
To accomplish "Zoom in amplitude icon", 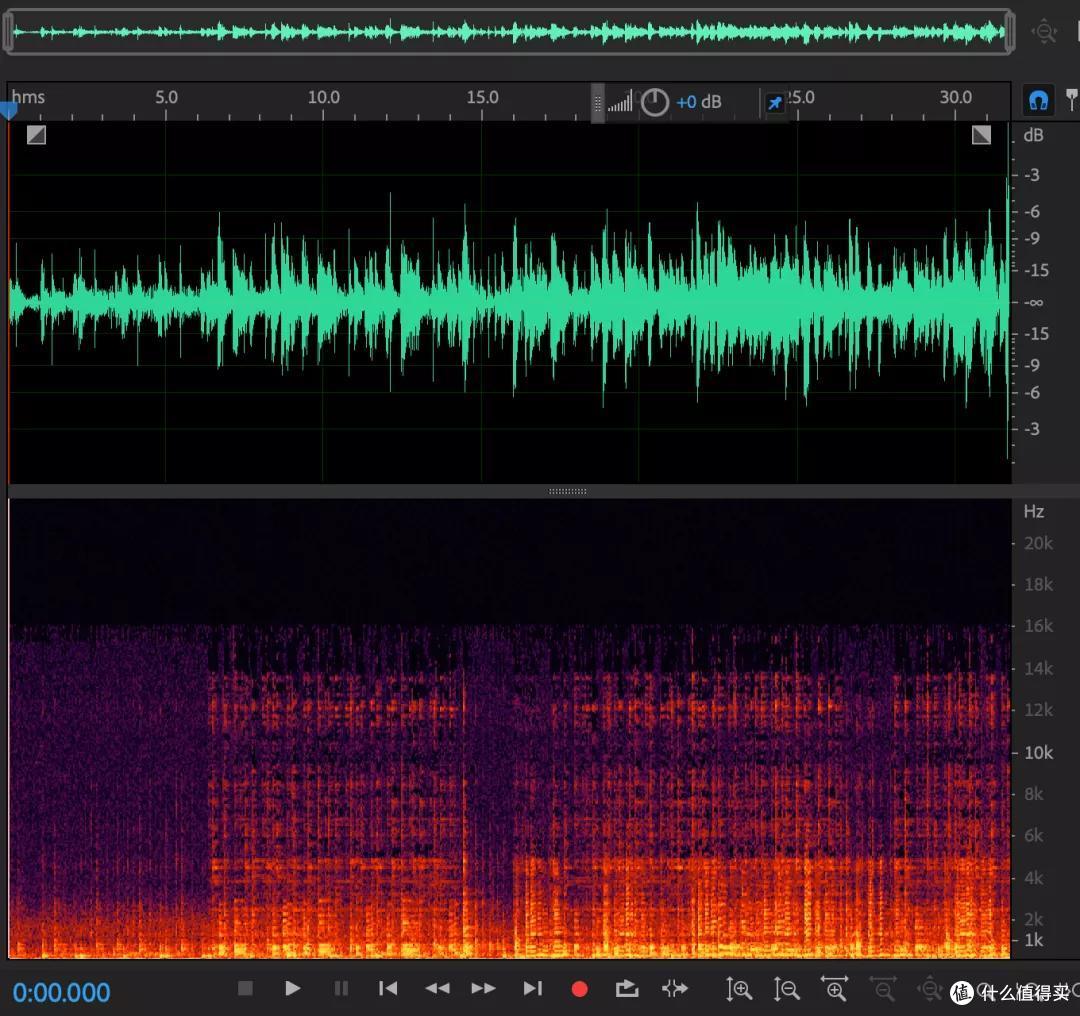I will (x=738, y=989).
